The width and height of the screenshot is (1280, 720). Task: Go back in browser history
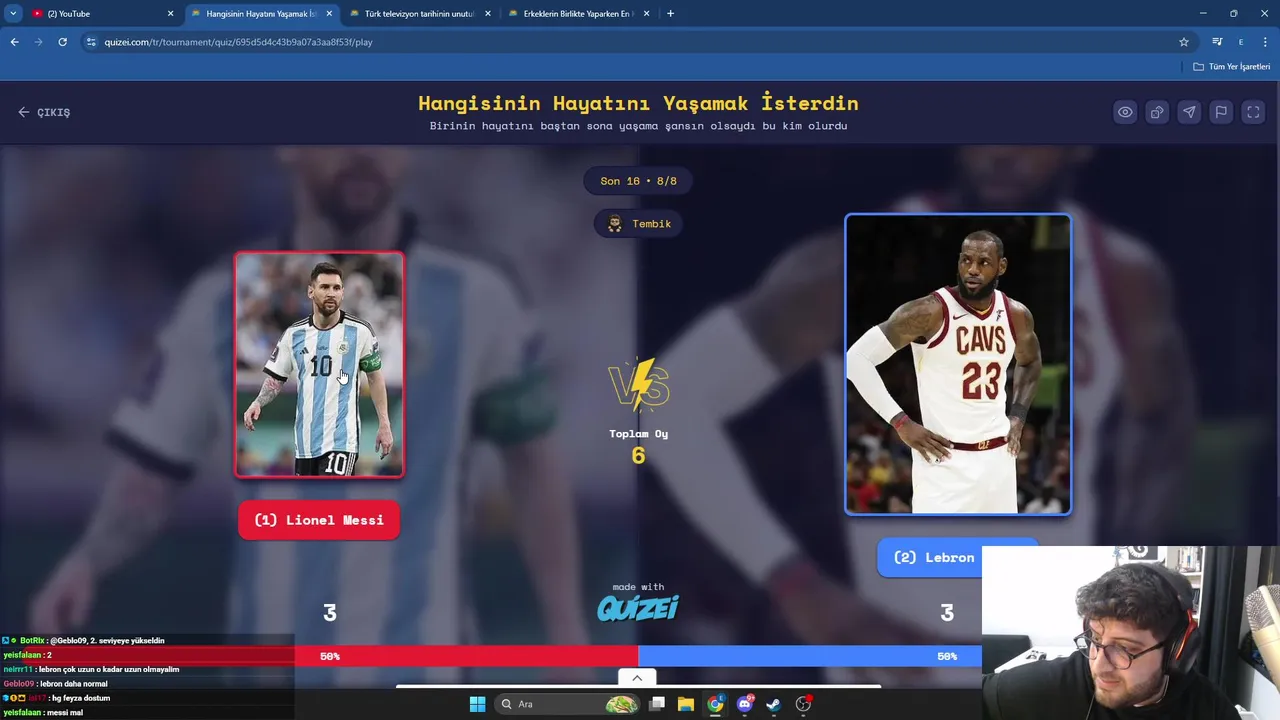pos(14,42)
